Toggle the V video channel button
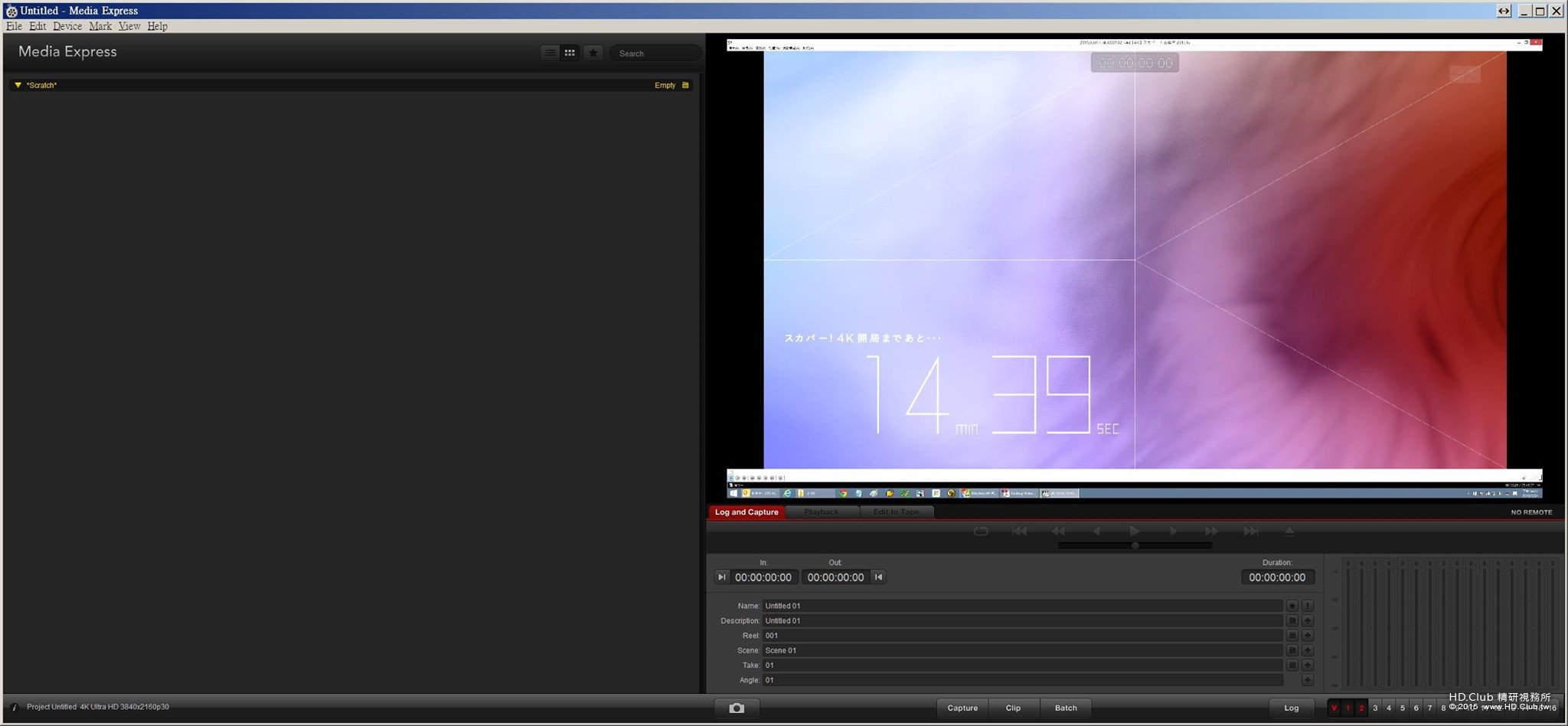Viewport: 1568px width, 726px height. (x=1334, y=708)
